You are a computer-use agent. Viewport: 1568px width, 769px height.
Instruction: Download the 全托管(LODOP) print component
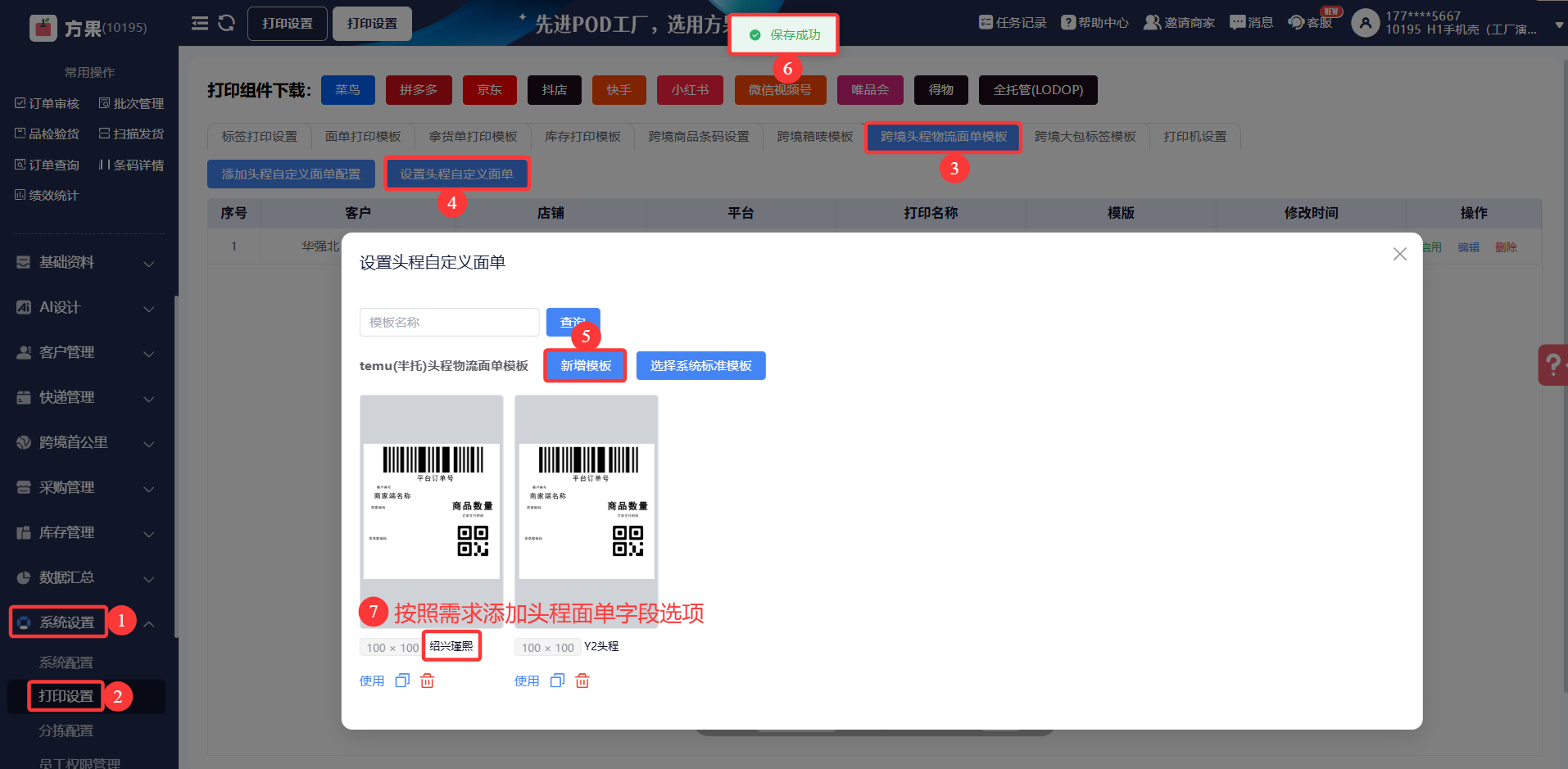click(x=1038, y=90)
